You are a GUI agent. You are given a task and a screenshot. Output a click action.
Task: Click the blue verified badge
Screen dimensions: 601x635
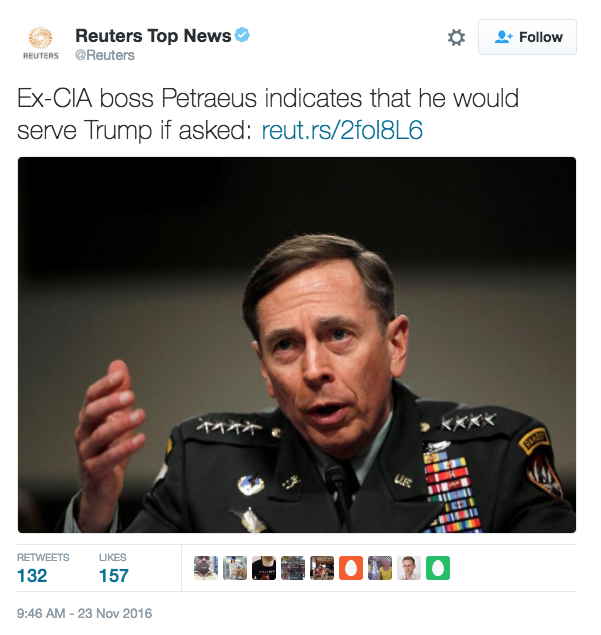click(242, 35)
